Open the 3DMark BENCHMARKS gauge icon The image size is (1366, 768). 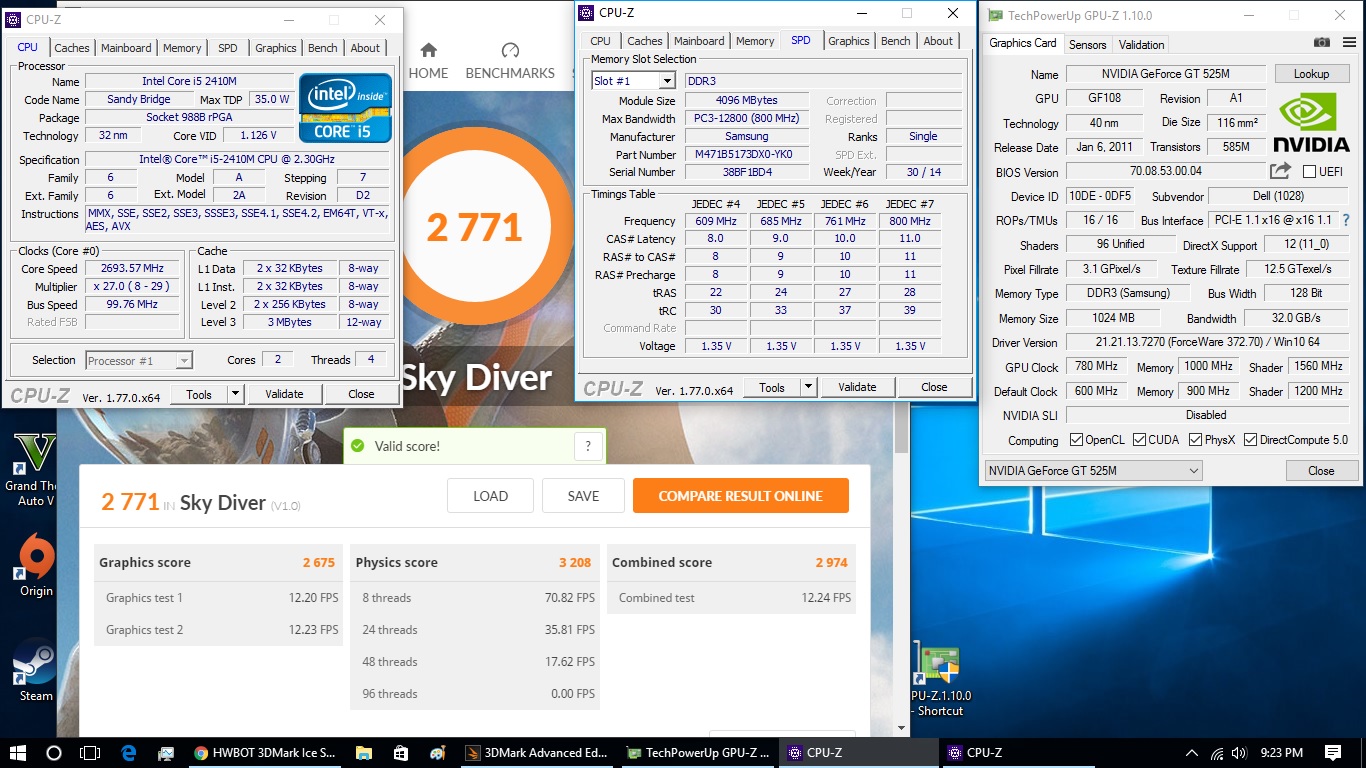pos(510,50)
